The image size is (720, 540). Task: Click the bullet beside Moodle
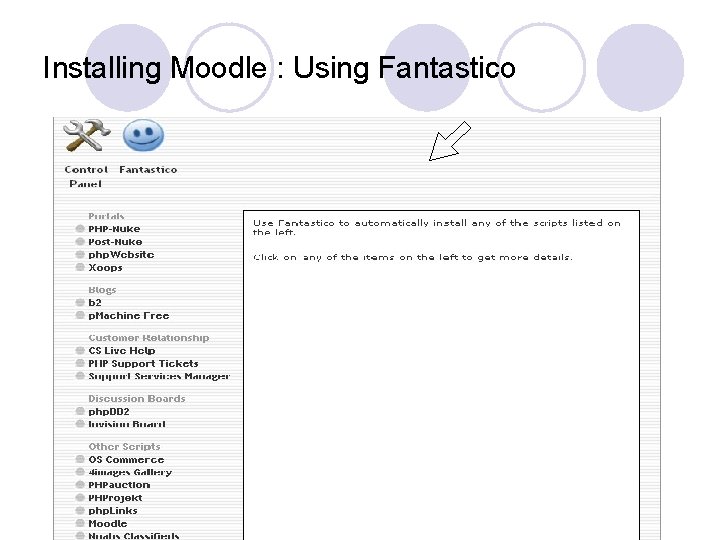(80, 523)
